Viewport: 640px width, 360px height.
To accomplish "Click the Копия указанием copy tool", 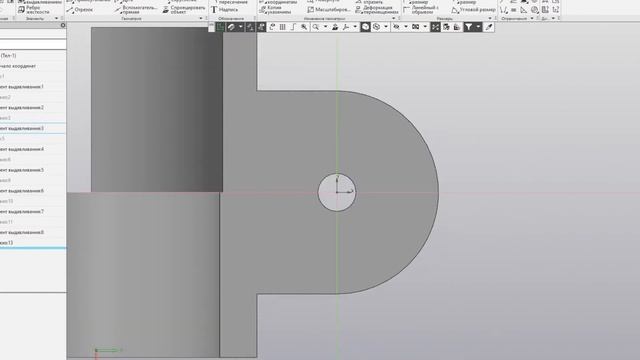I will coord(276,9).
